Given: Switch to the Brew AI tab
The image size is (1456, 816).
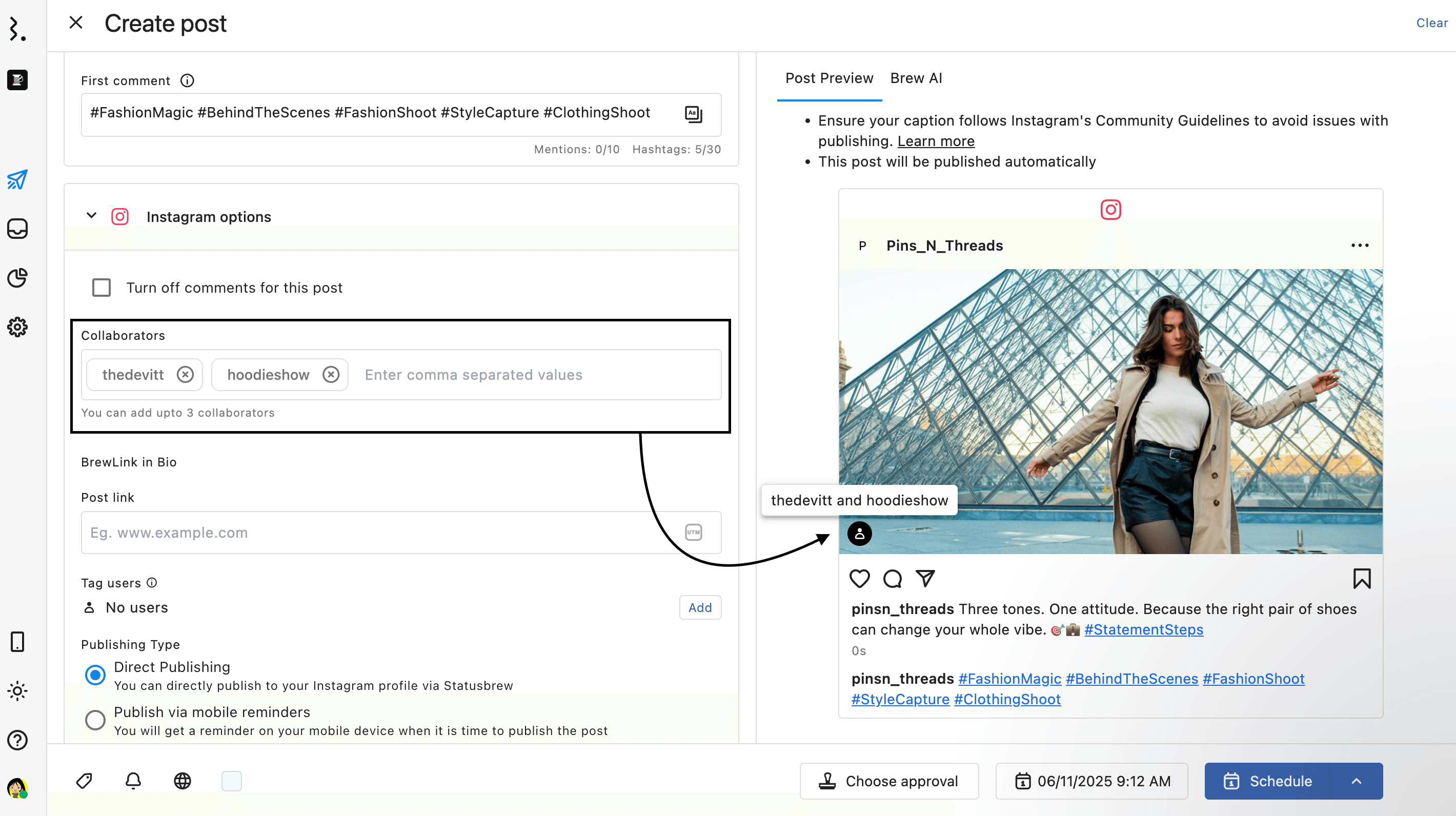Looking at the screenshot, I should click(916, 78).
